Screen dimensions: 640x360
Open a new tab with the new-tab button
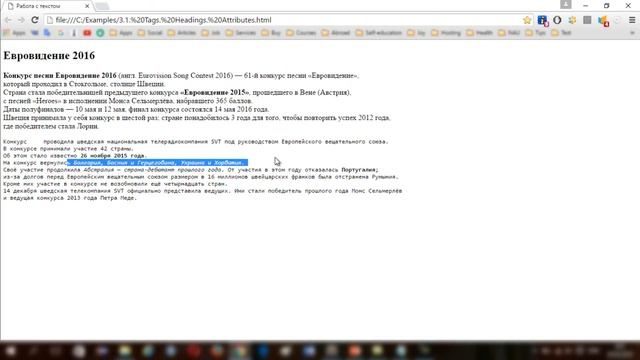click(102, 6)
